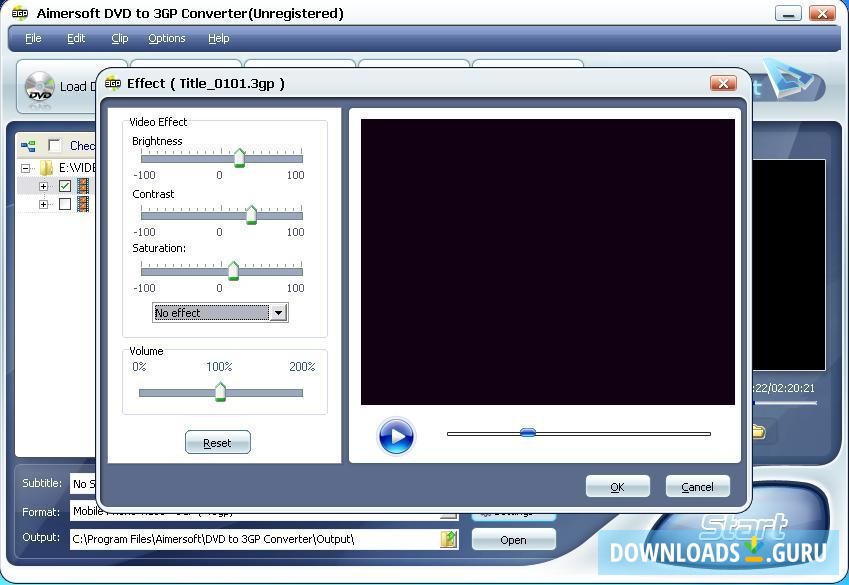849x585 pixels.
Task: Click the output folder browse icon
Action: (x=449, y=539)
